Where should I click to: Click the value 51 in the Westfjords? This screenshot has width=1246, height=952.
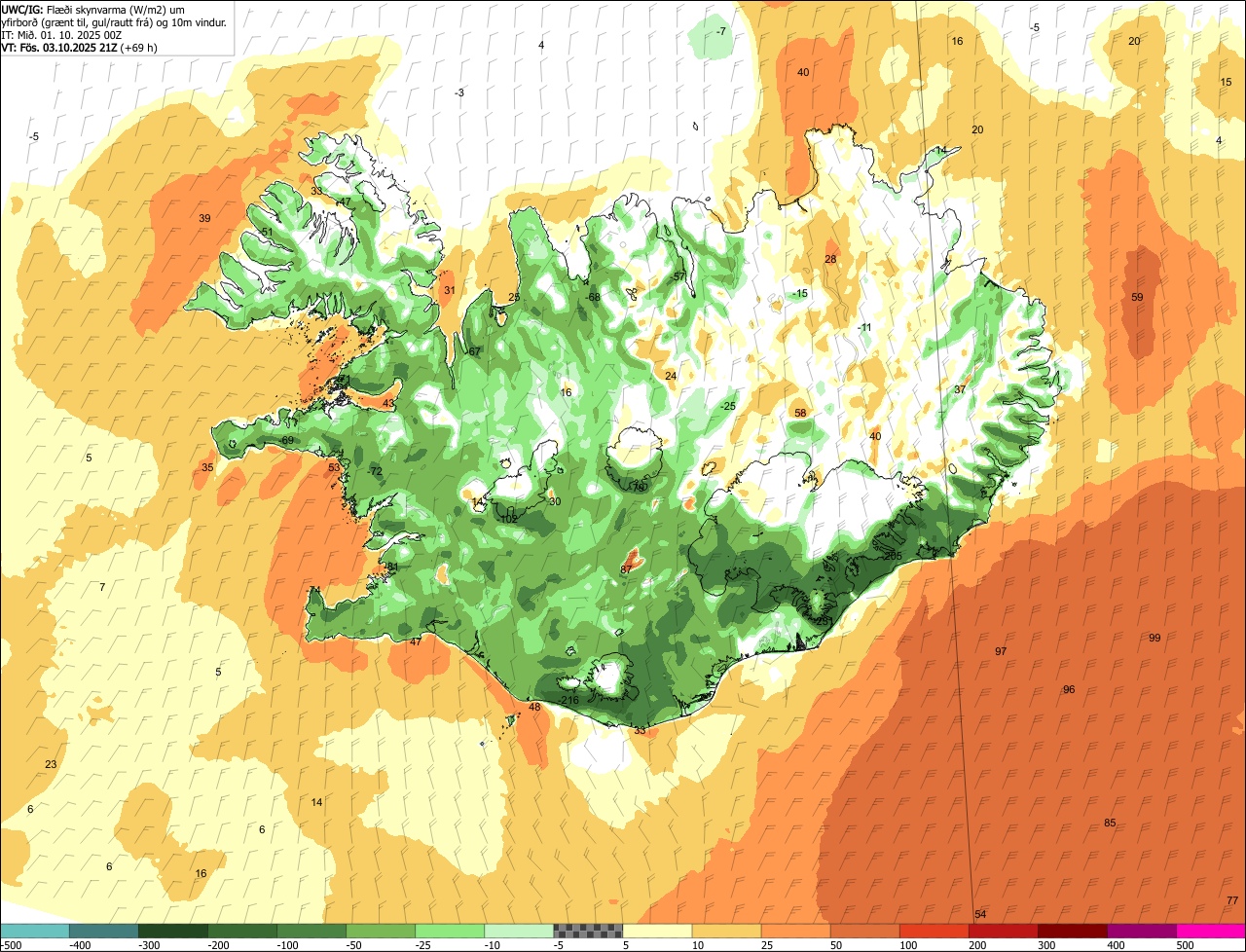click(267, 232)
